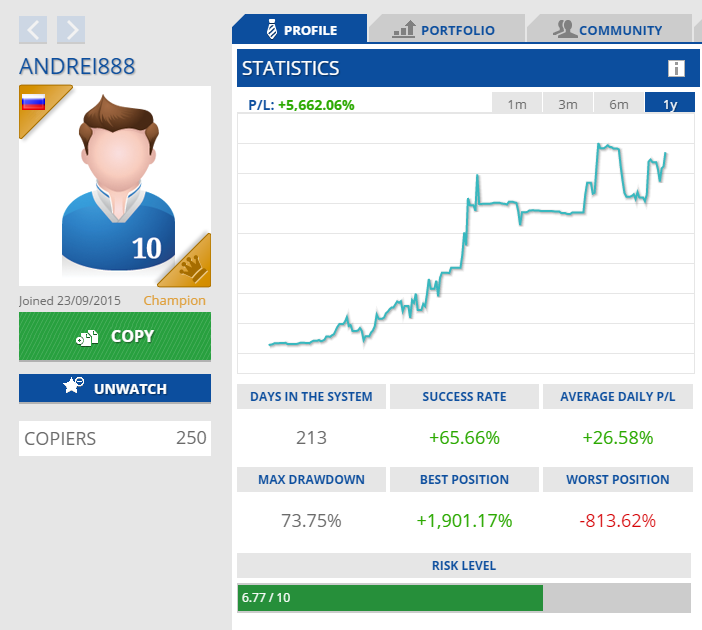
Task: Select the 1m chart period
Action: [x=517, y=104]
